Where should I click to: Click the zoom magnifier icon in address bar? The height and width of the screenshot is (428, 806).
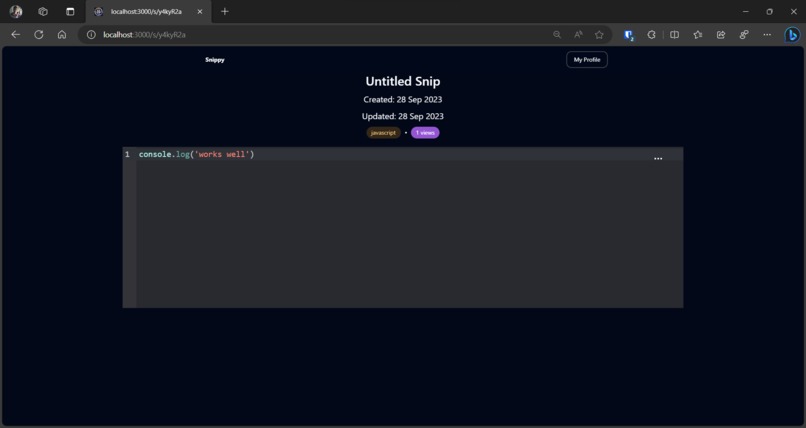pos(557,34)
